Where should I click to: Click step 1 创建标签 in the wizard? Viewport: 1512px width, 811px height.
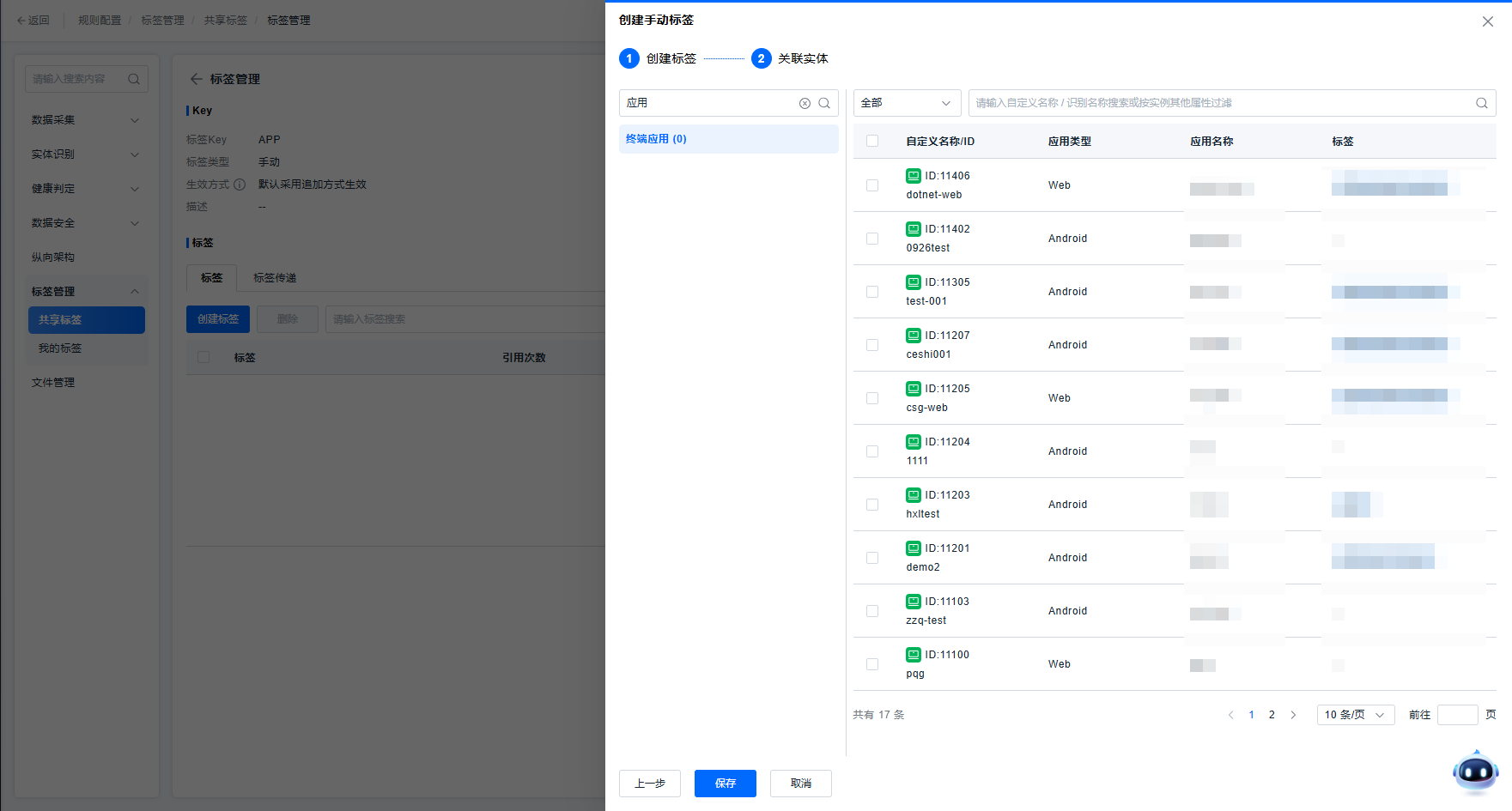pos(658,58)
